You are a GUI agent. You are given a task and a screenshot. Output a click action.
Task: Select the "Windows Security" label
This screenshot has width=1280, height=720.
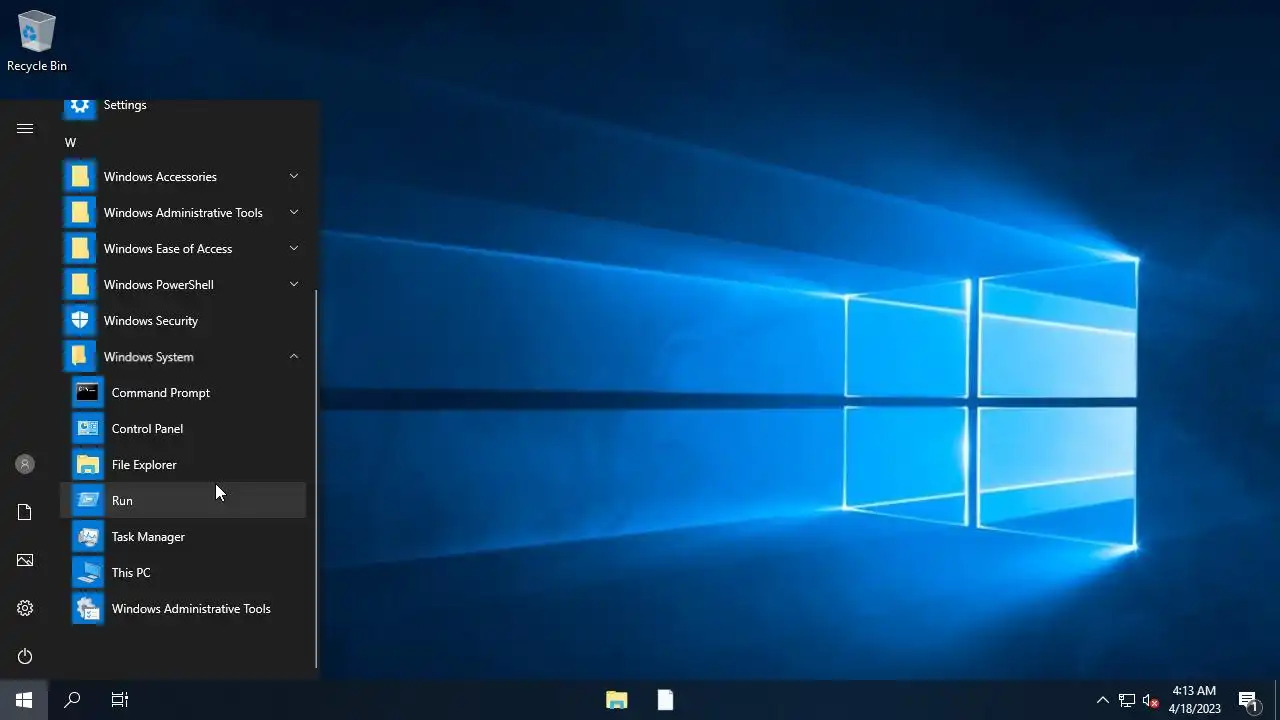coord(151,321)
